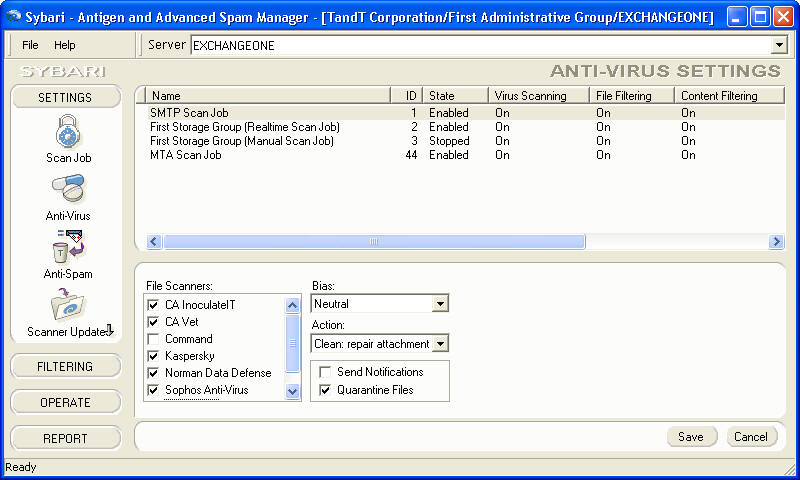The width and height of the screenshot is (800, 480).
Task: Select the Anti-Virus pills icon
Action: [68, 188]
